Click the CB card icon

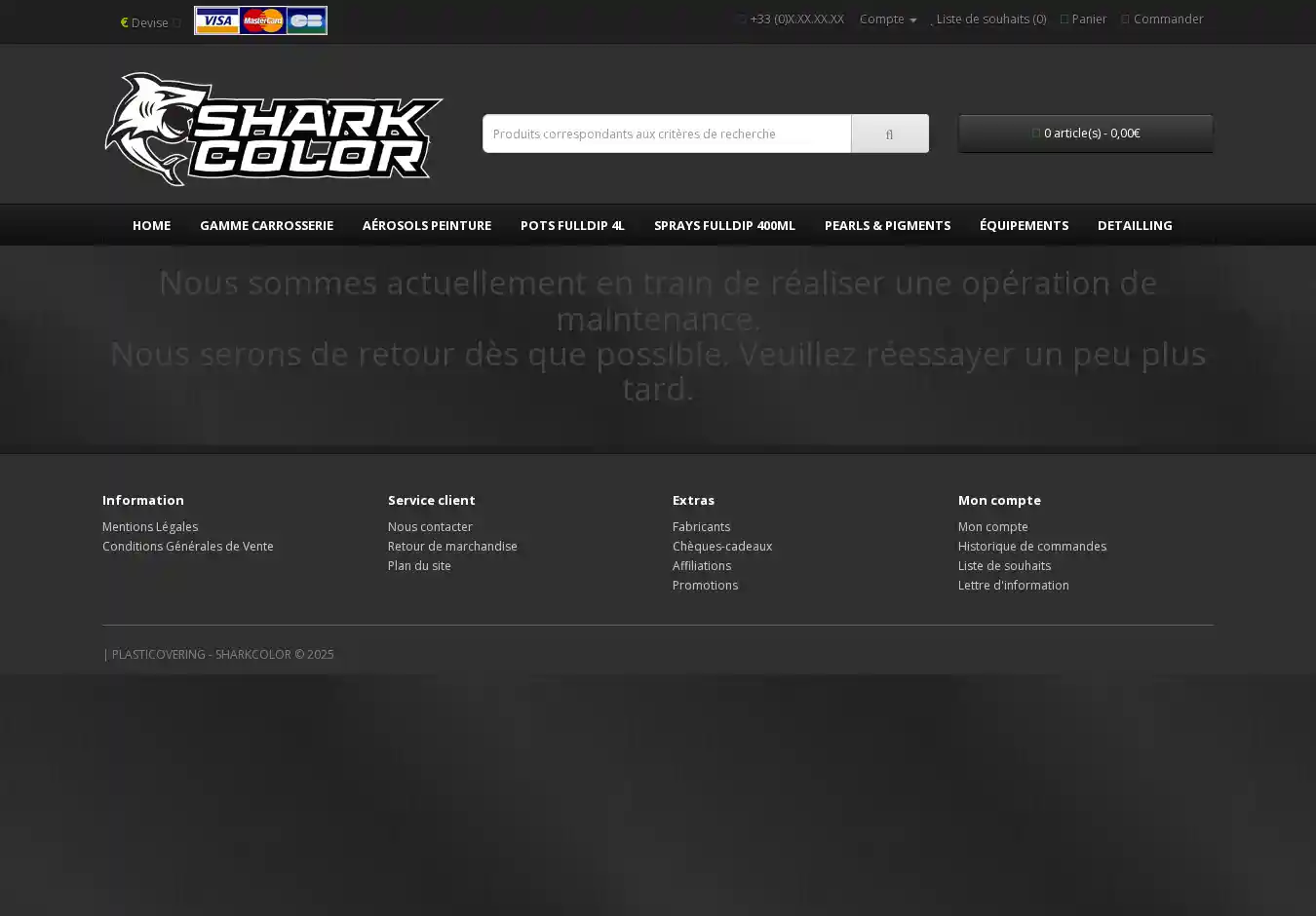pos(306,20)
